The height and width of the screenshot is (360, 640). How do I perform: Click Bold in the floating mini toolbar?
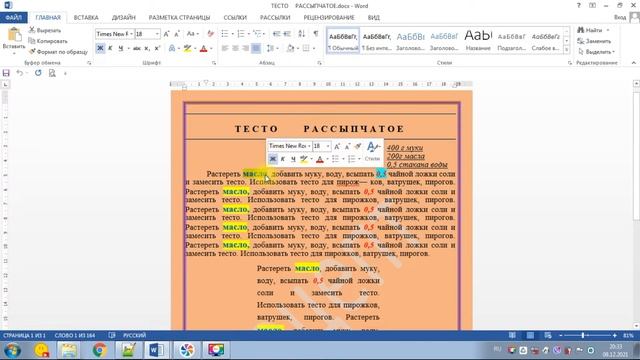273,159
